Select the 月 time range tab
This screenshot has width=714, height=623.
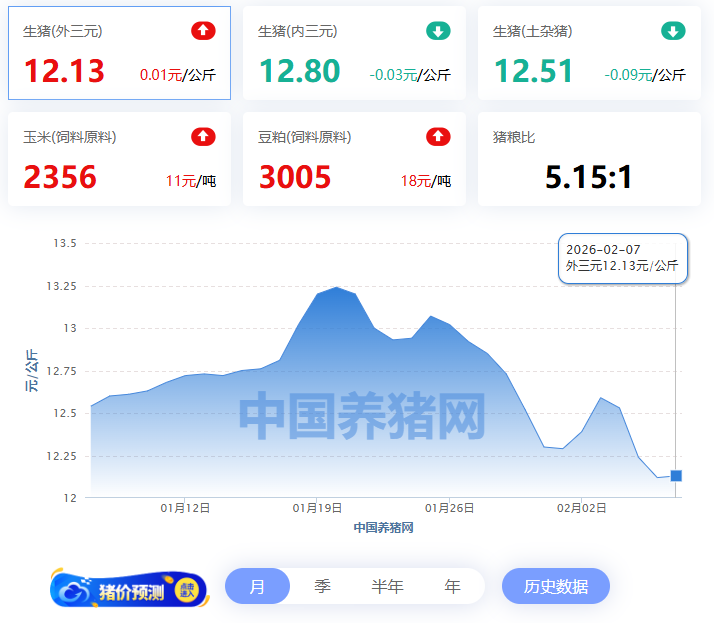[257, 586]
